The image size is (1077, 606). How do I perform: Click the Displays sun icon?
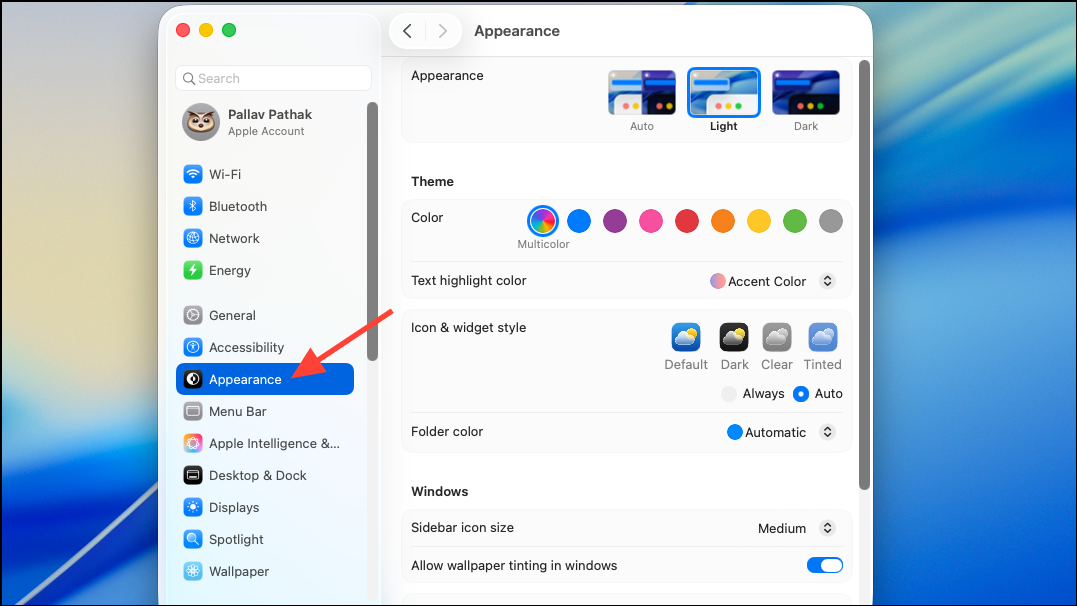point(193,507)
